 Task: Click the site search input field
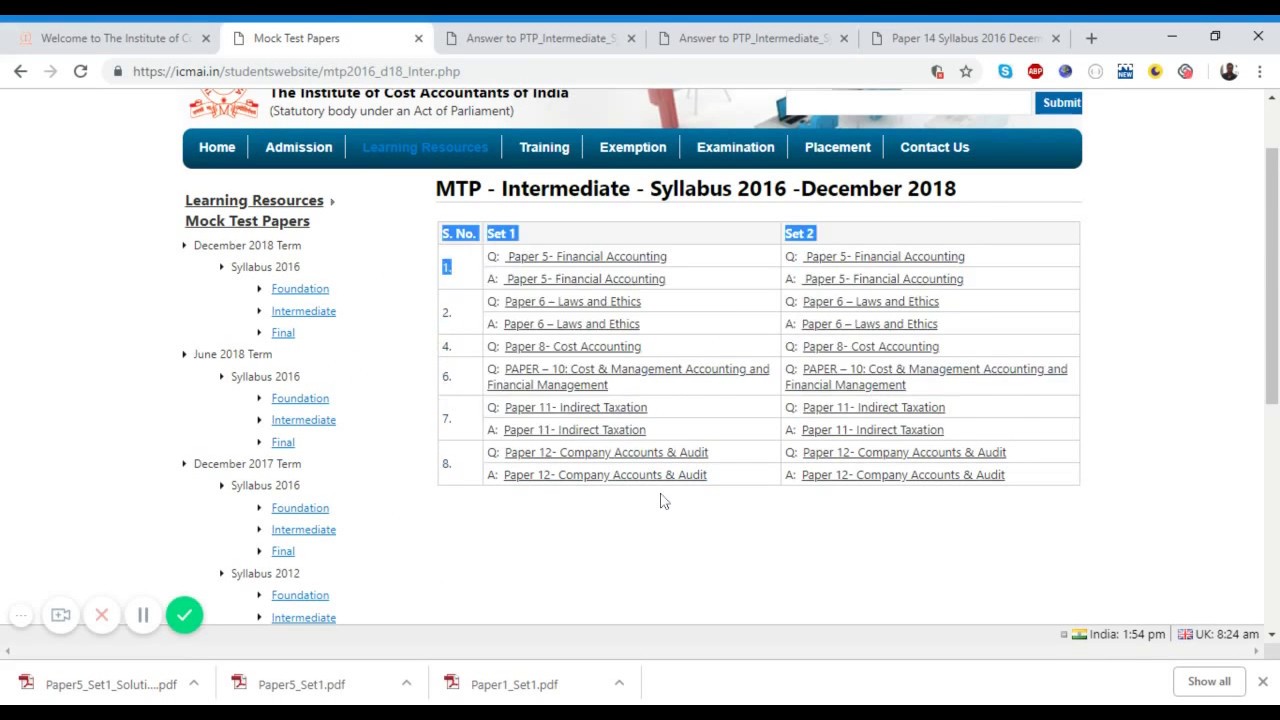(x=908, y=102)
